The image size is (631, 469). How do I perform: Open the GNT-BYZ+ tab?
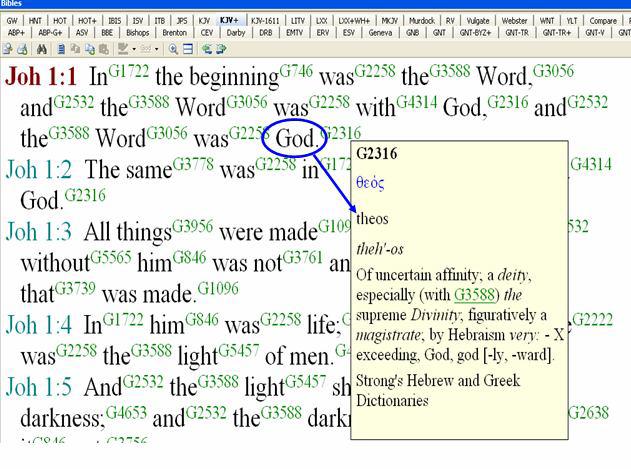(x=475, y=33)
